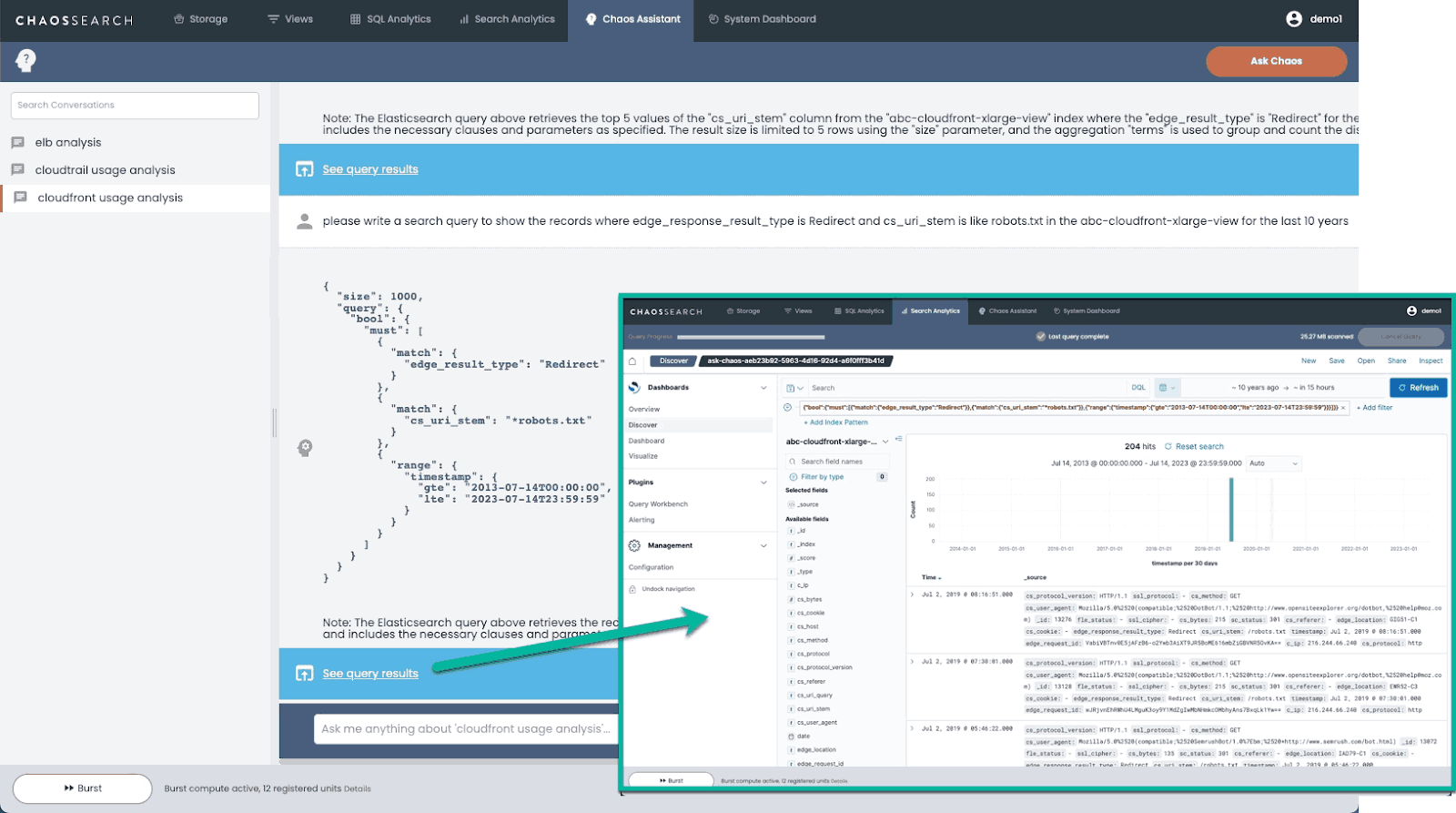
Task: Click the Time column header sort
Action: pos(931,578)
